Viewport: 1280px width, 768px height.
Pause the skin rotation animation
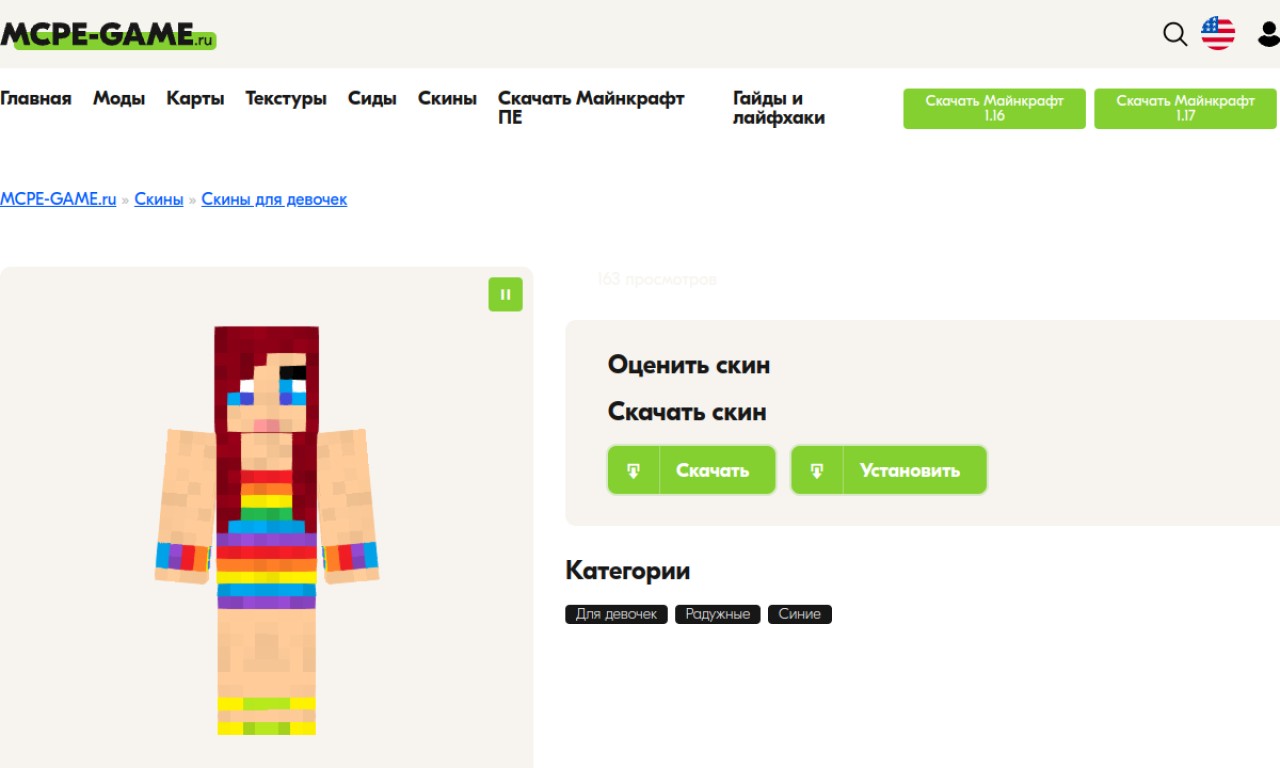(x=505, y=294)
